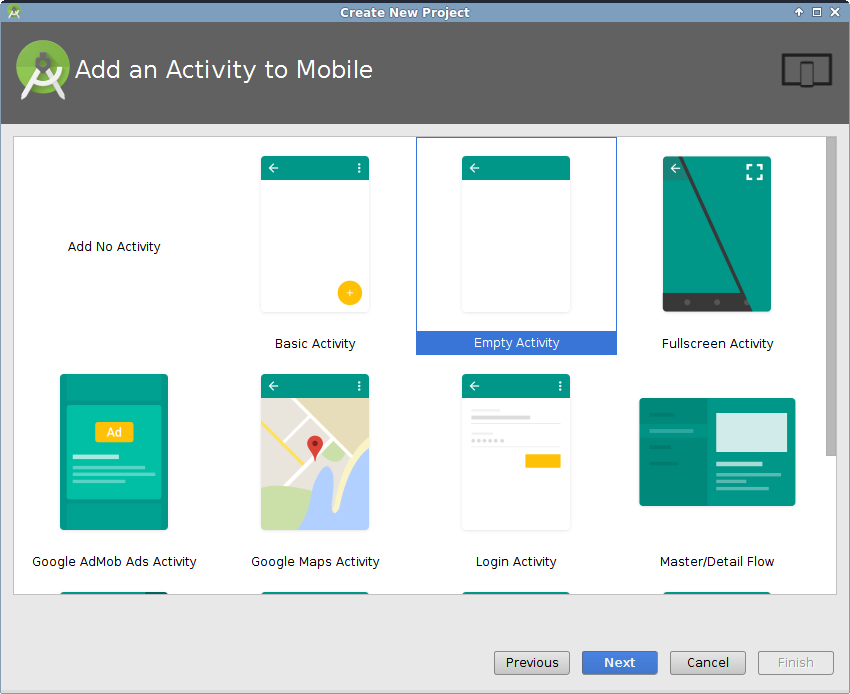Close the Create New Project window

click(835, 12)
